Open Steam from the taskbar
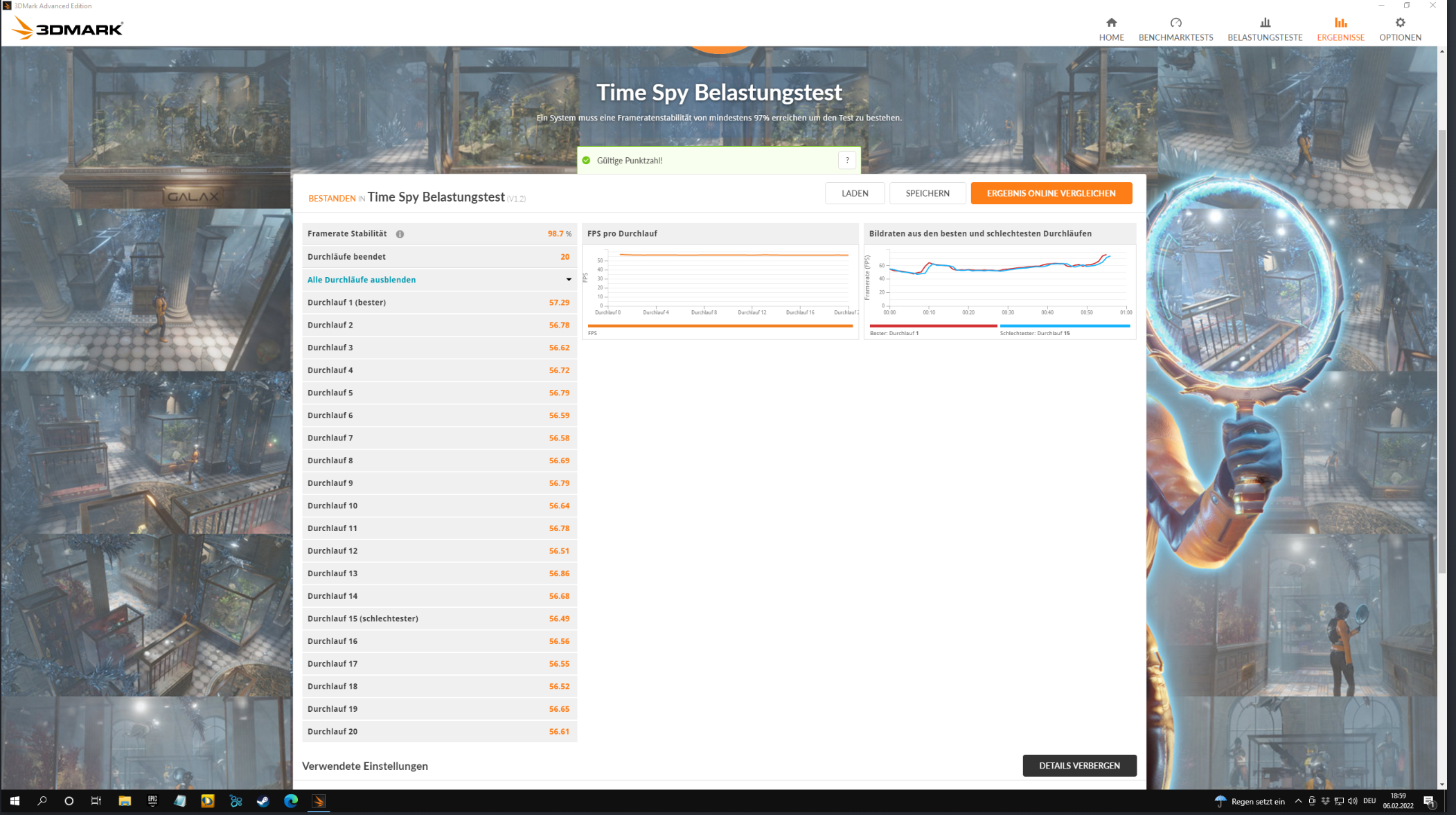This screenshot has width=1456, height=815. (x=263, y=801)
